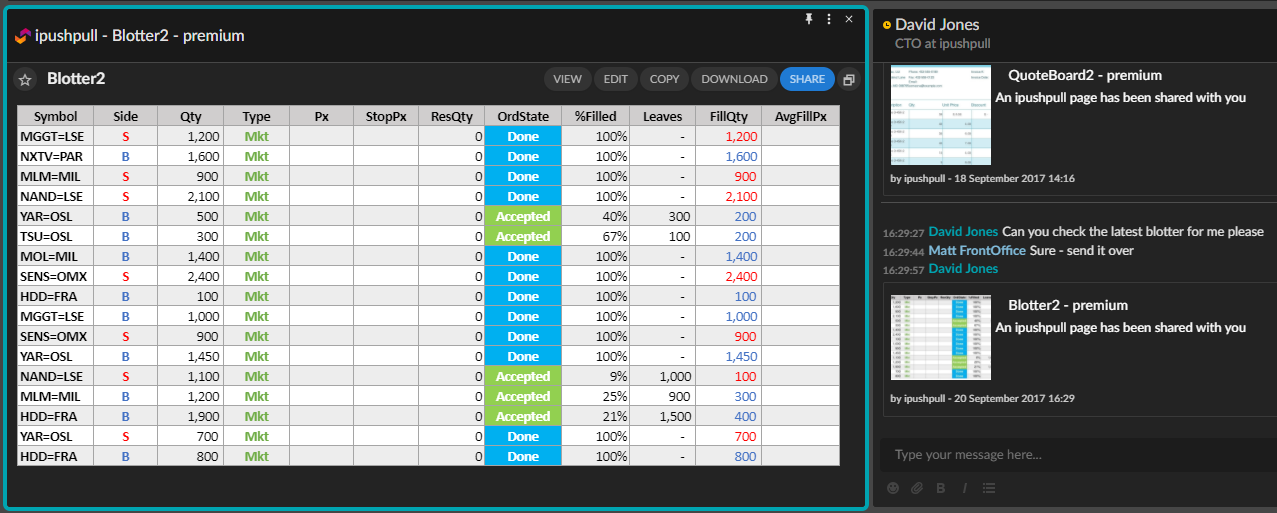
Task: Select the AvgFillPx column header
Action: tap(801, 116)
